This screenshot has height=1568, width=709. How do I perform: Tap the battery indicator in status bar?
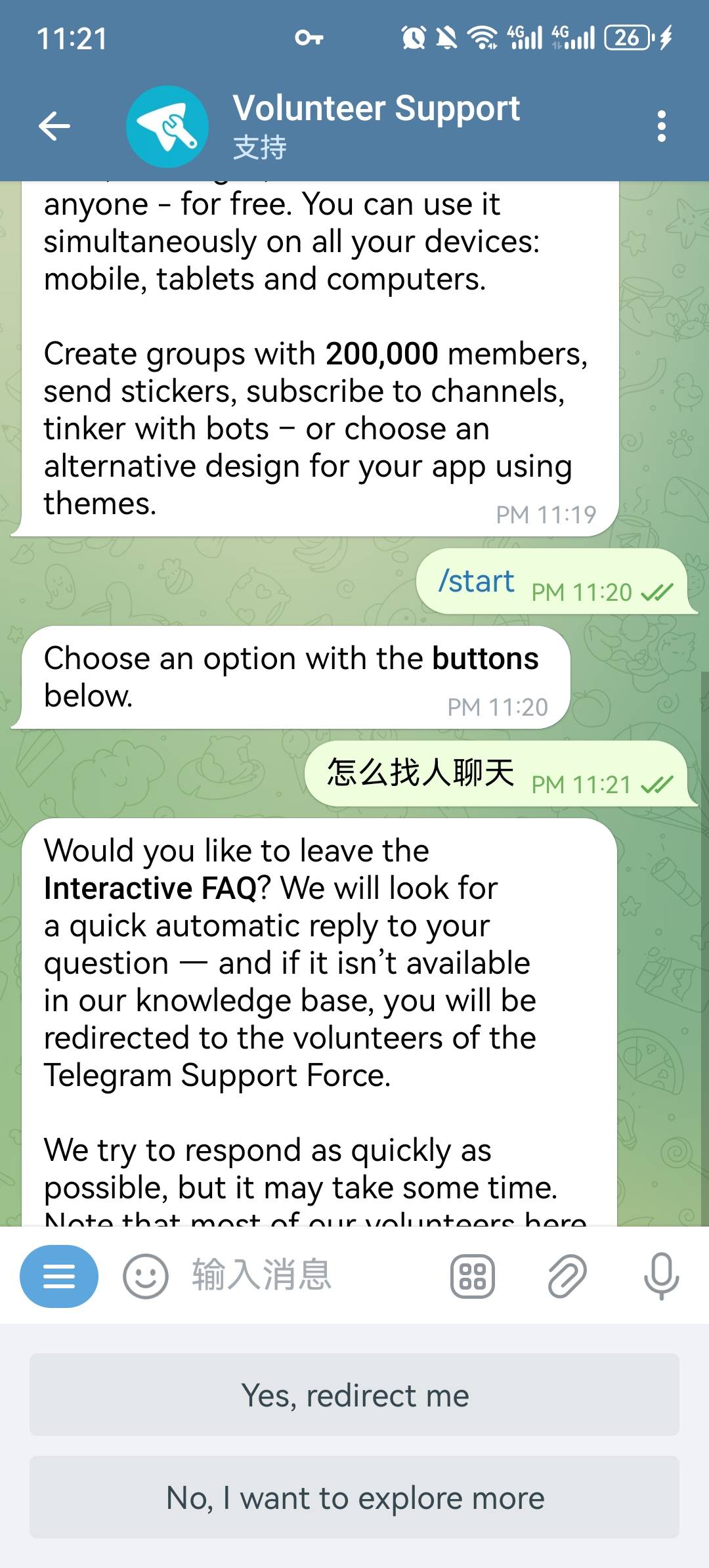[630, 38]
